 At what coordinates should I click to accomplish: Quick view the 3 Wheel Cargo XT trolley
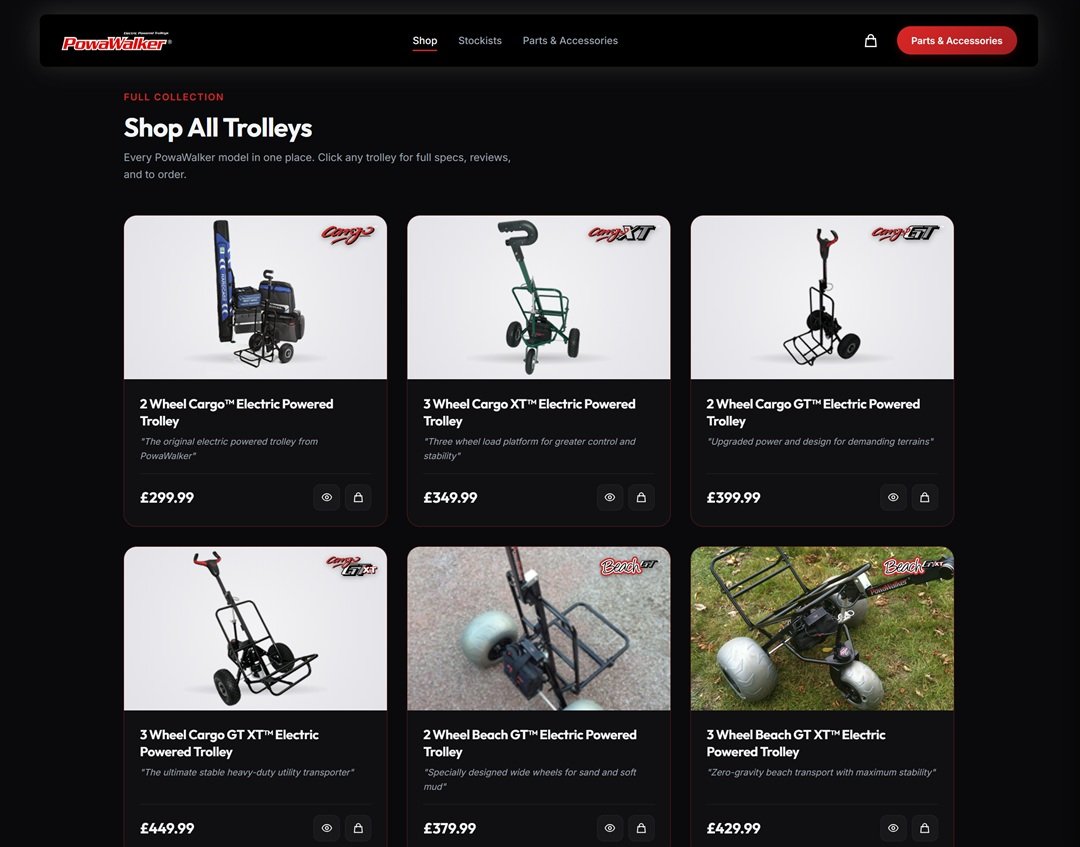coord(610,497)
